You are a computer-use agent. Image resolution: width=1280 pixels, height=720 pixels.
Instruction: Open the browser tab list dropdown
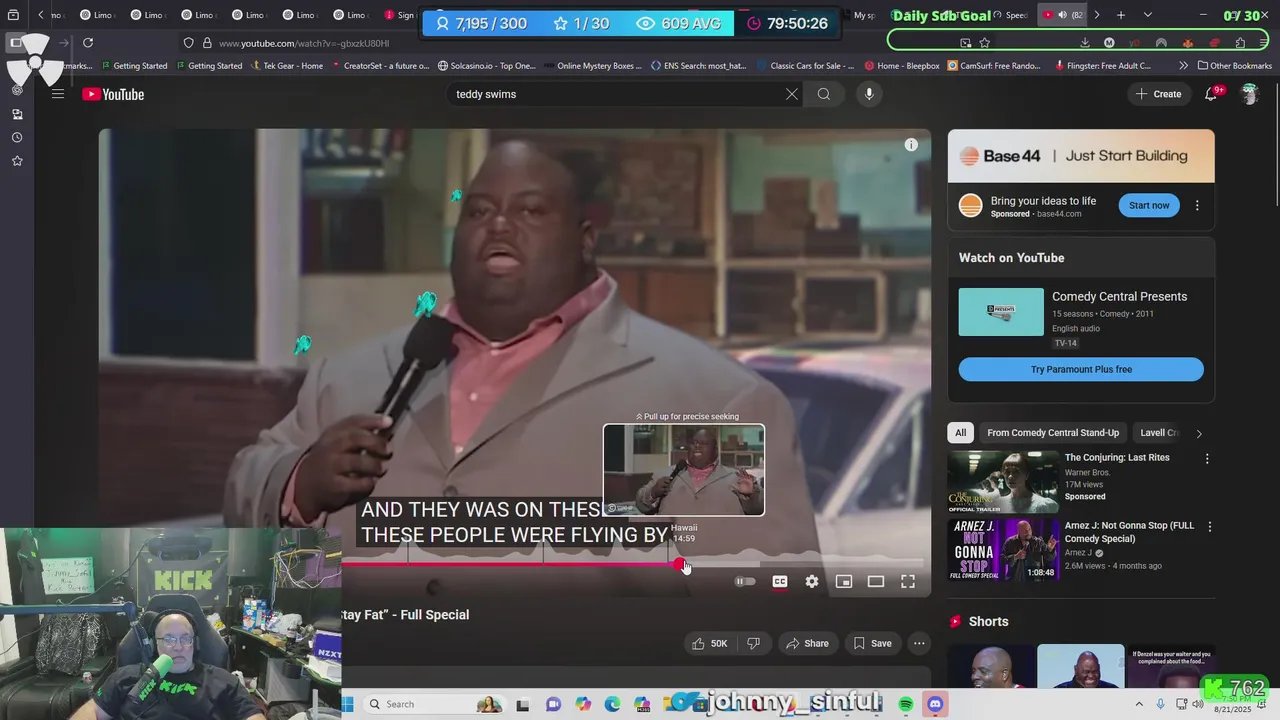(1147, 15)
